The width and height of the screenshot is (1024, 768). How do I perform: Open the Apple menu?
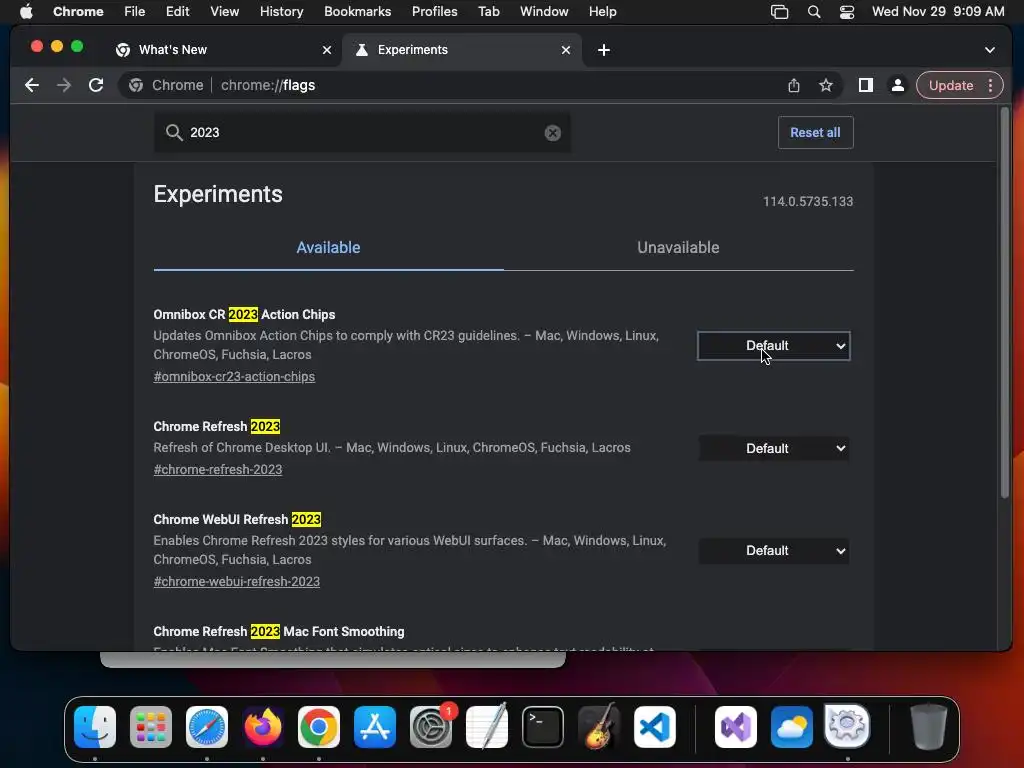click(x=26, y=12)
